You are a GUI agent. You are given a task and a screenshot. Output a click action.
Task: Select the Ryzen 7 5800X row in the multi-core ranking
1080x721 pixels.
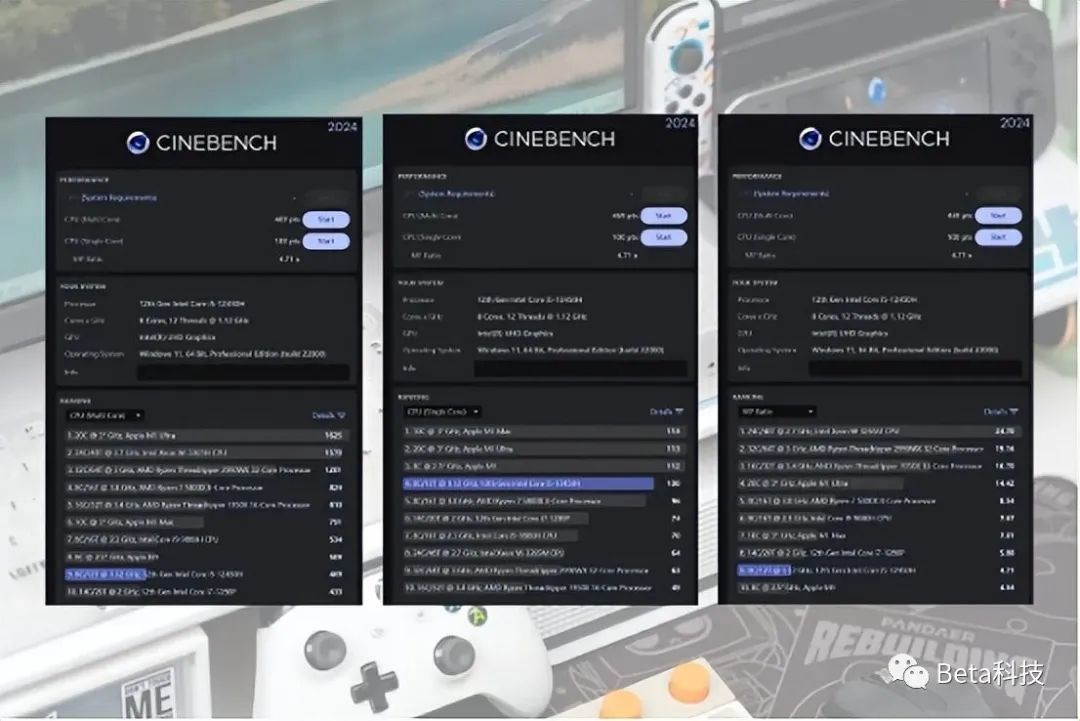point(206,488)
